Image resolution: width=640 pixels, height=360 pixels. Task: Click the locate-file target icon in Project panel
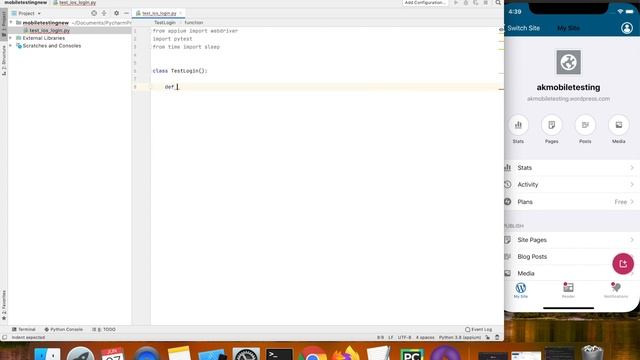click(x=94, y=13)
